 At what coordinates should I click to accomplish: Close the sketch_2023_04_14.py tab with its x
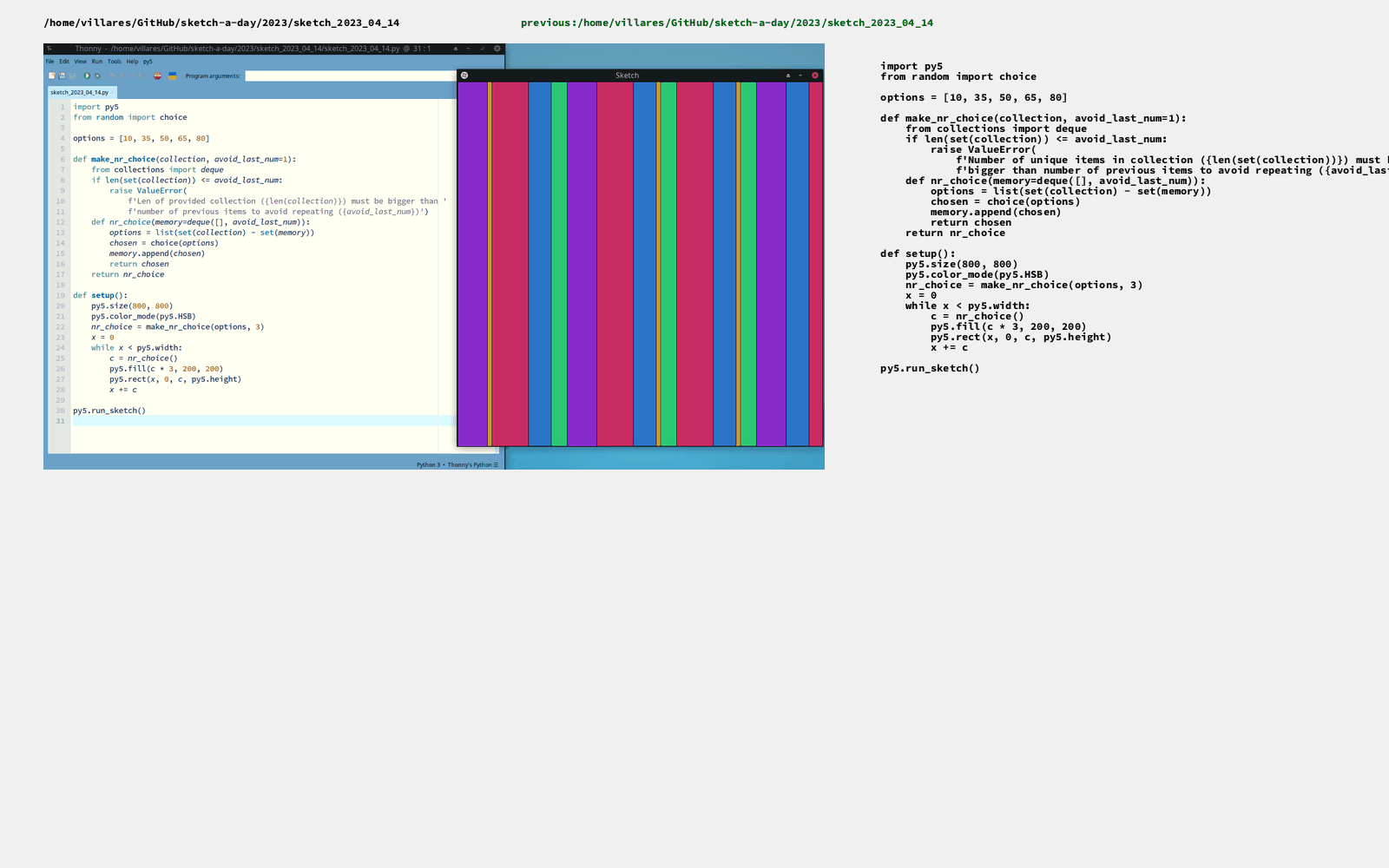[x=113, y=92]
